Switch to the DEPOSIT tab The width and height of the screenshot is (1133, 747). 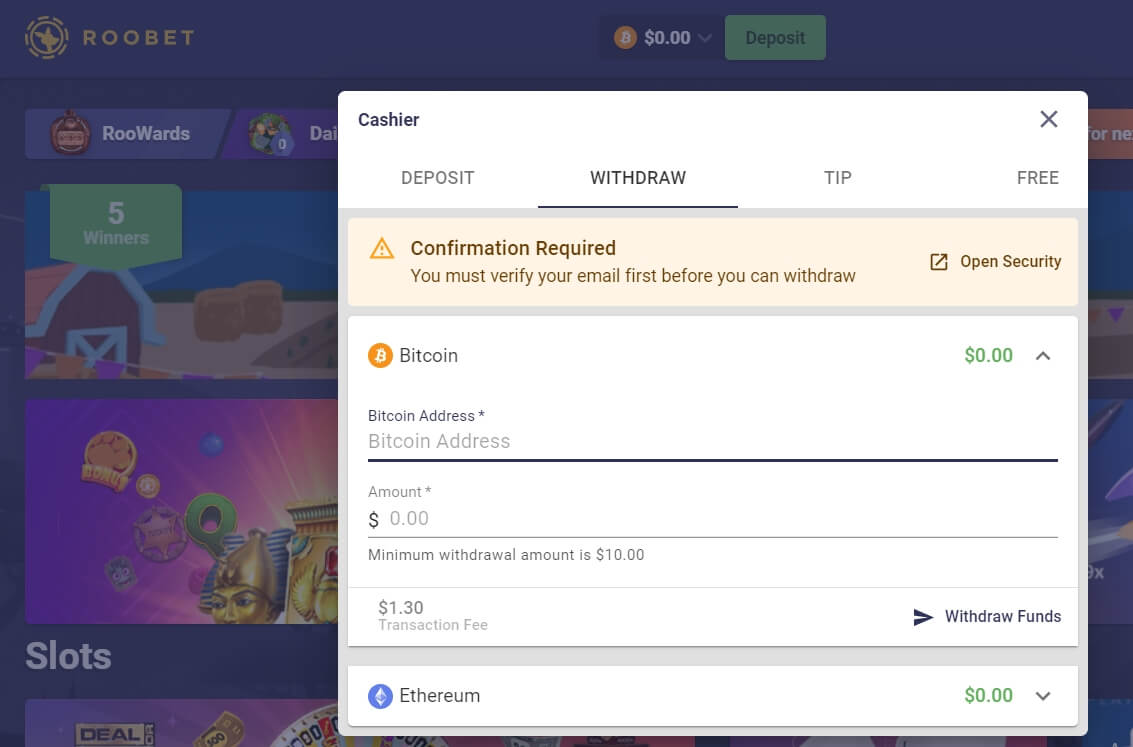click(437, 177)
